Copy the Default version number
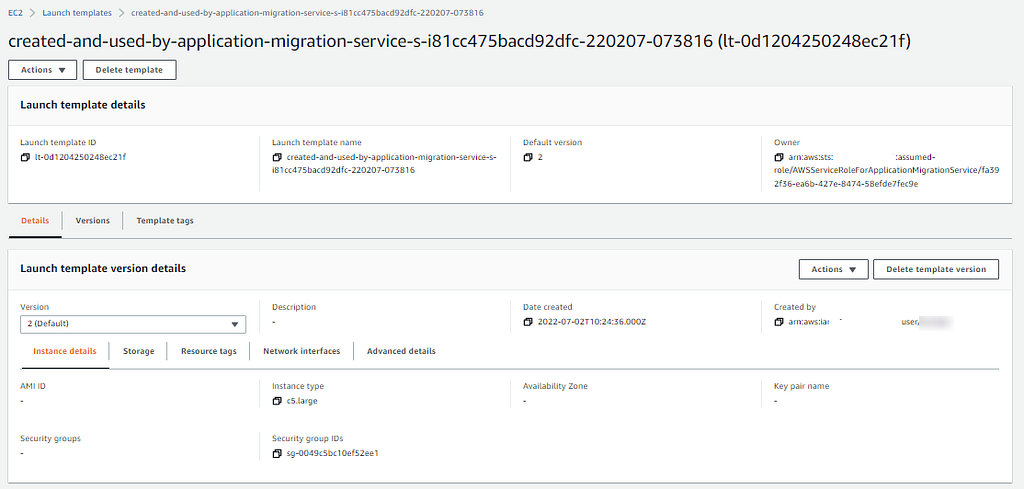 click(x=528, y=157)
